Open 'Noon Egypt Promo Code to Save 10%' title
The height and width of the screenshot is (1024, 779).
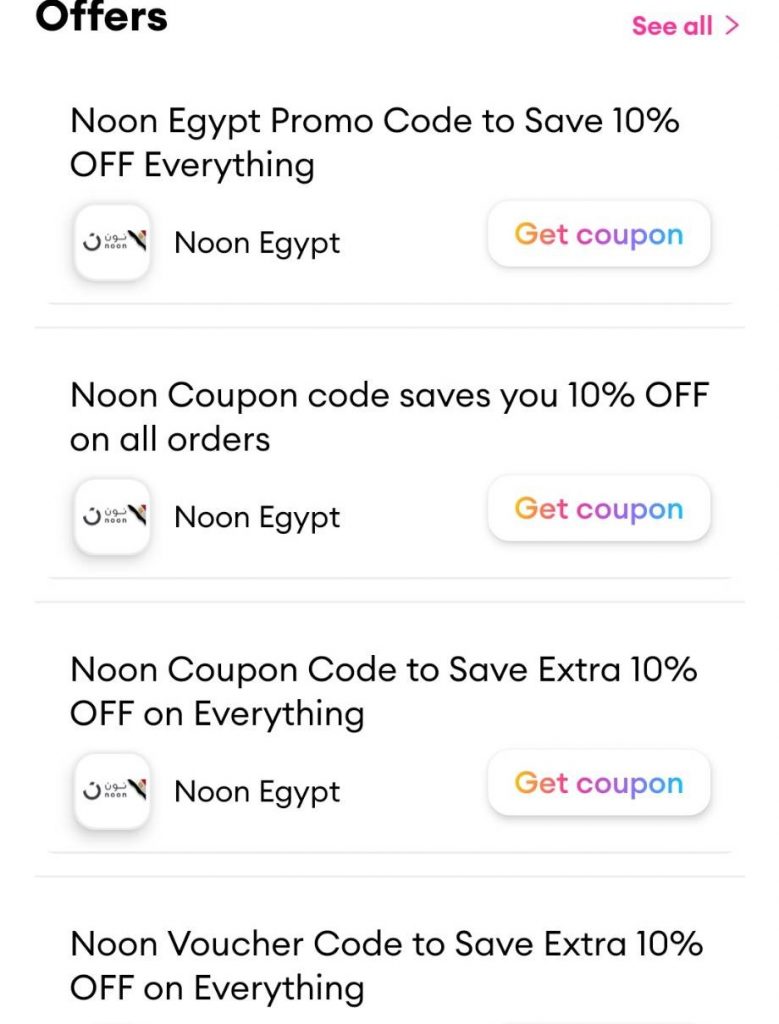375,121
